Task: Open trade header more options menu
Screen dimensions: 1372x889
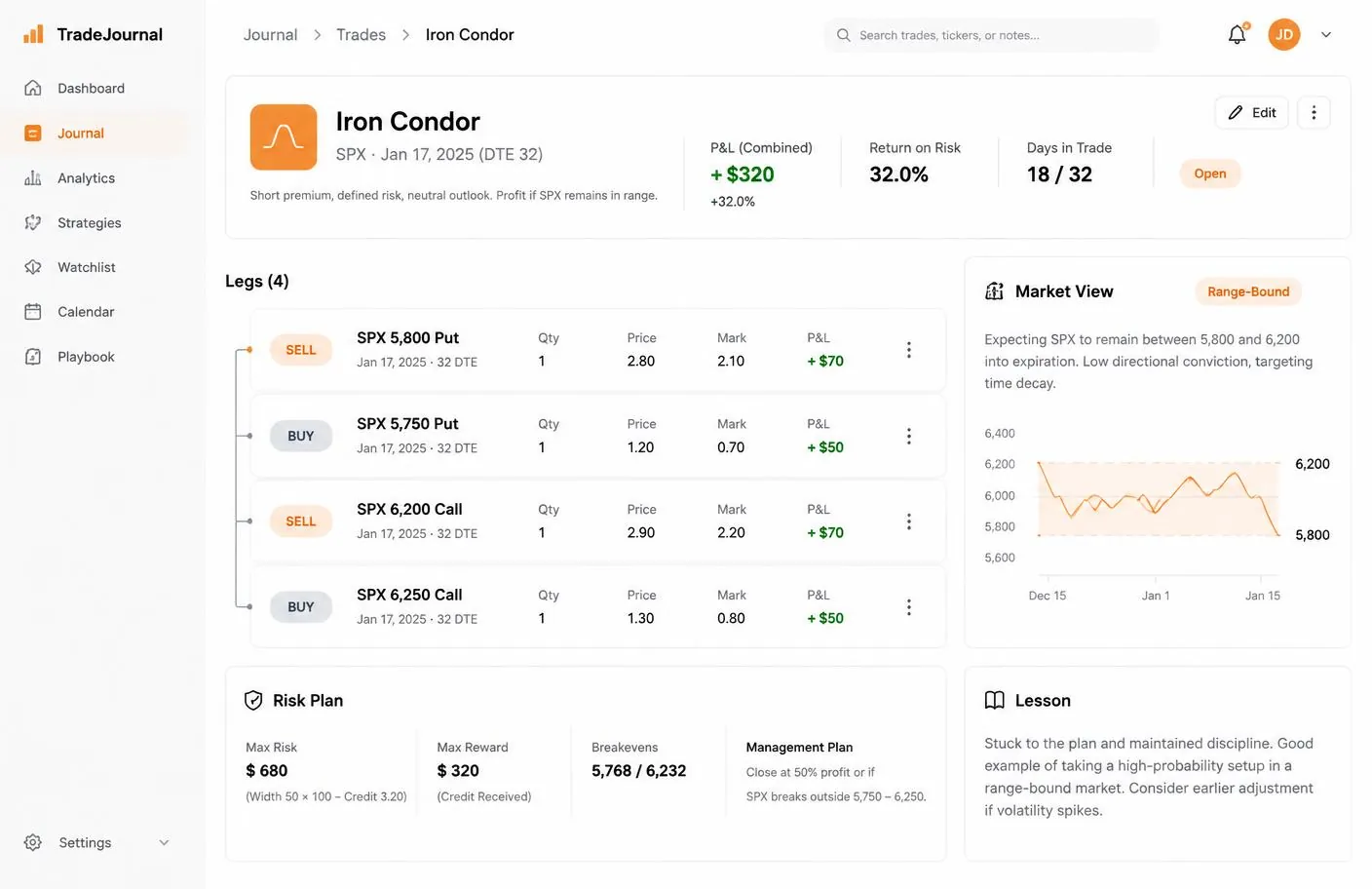Action: pos(1314,112)
